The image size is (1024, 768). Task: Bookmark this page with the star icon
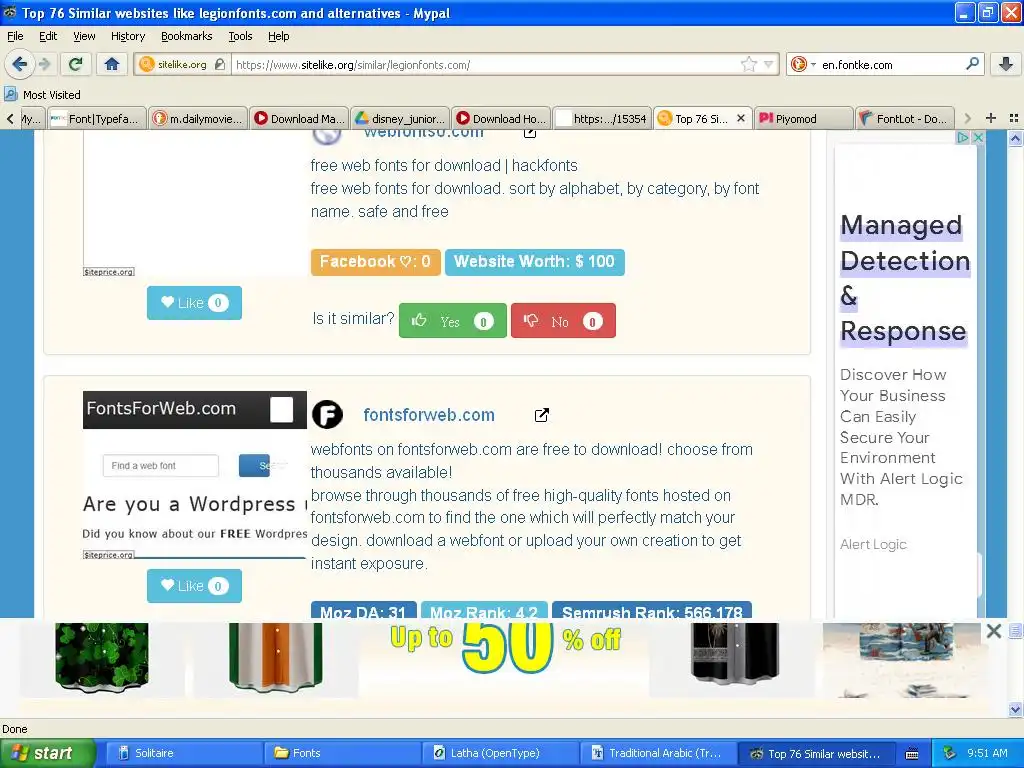tap(748, 64)
